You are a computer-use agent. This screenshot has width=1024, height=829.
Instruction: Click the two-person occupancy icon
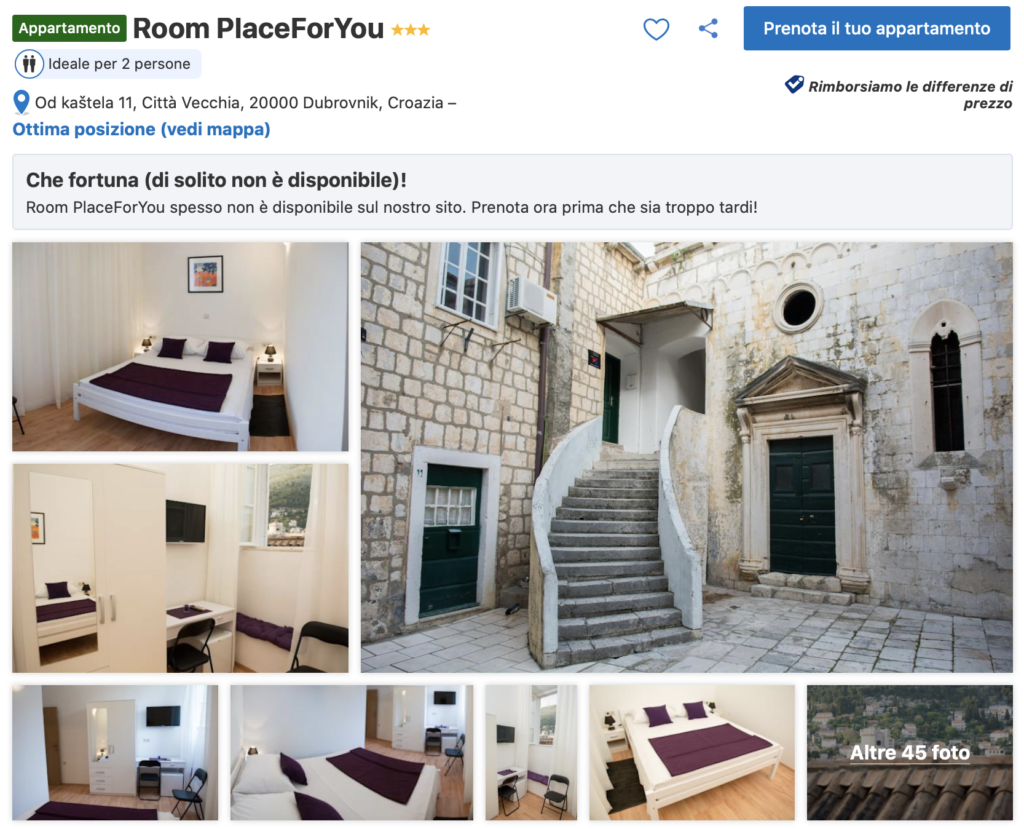[x=29, y=64]
